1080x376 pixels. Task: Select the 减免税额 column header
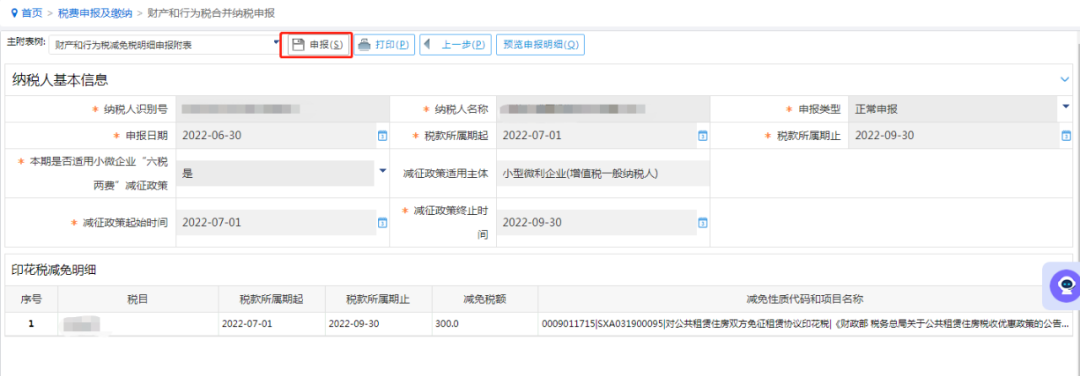[x=485, y=299]
